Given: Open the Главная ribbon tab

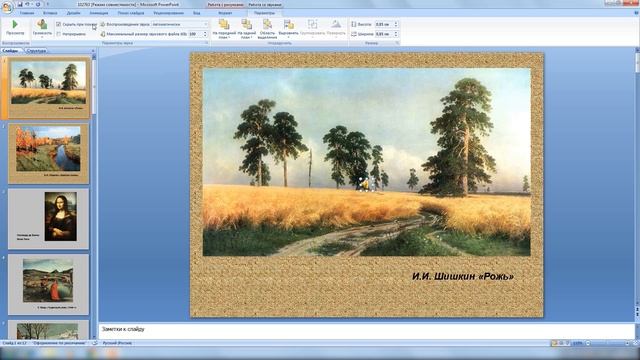Looking at the screenshot, I should tap(27, 13).
